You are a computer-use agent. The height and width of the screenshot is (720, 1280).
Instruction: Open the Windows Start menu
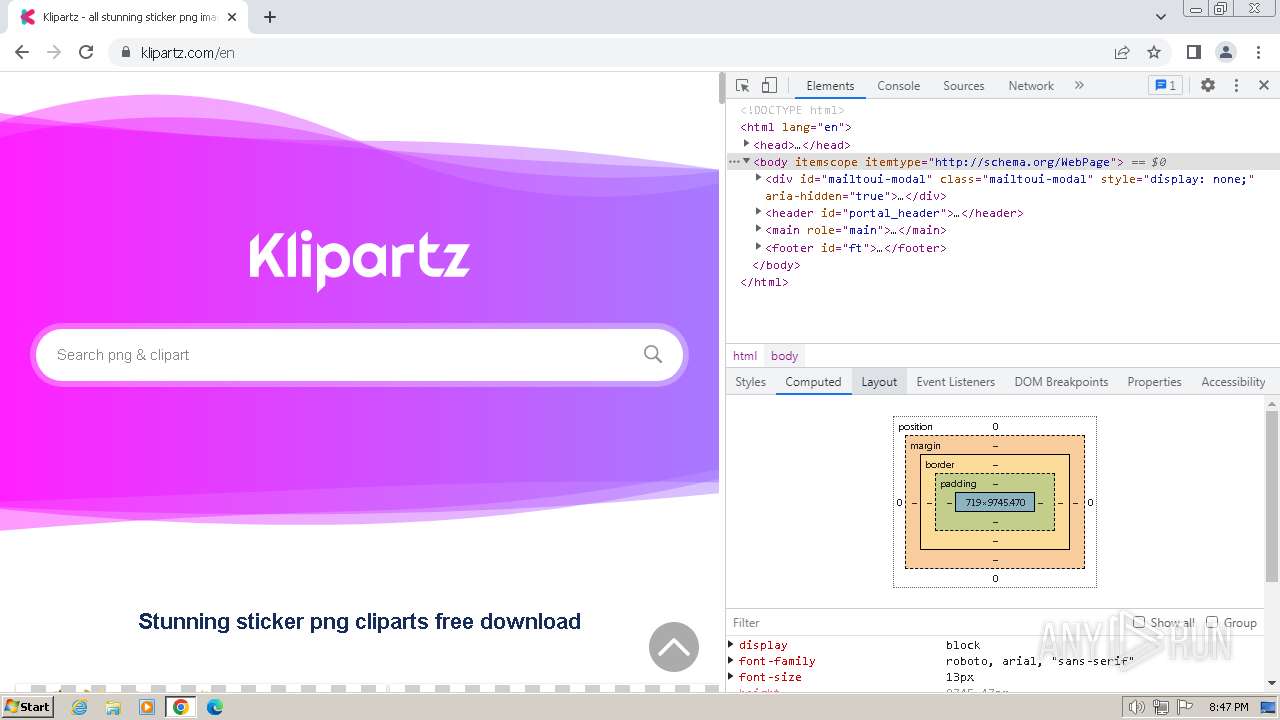tap(27, 707)
